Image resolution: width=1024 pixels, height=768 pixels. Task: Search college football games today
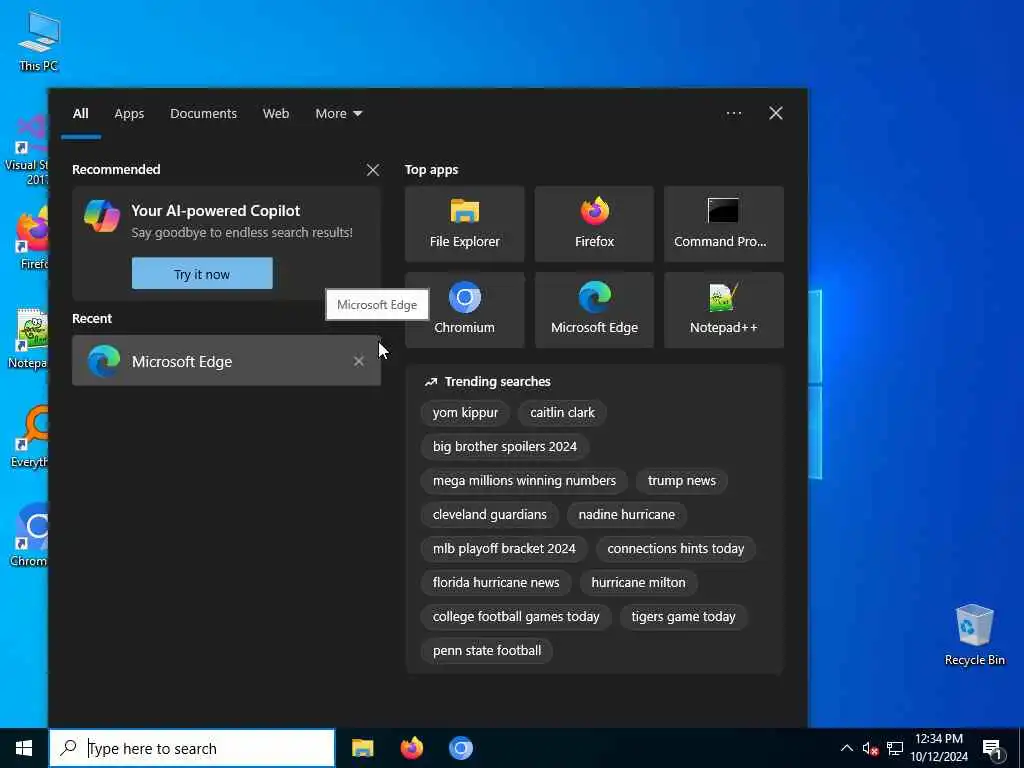[x=516, y=616]
